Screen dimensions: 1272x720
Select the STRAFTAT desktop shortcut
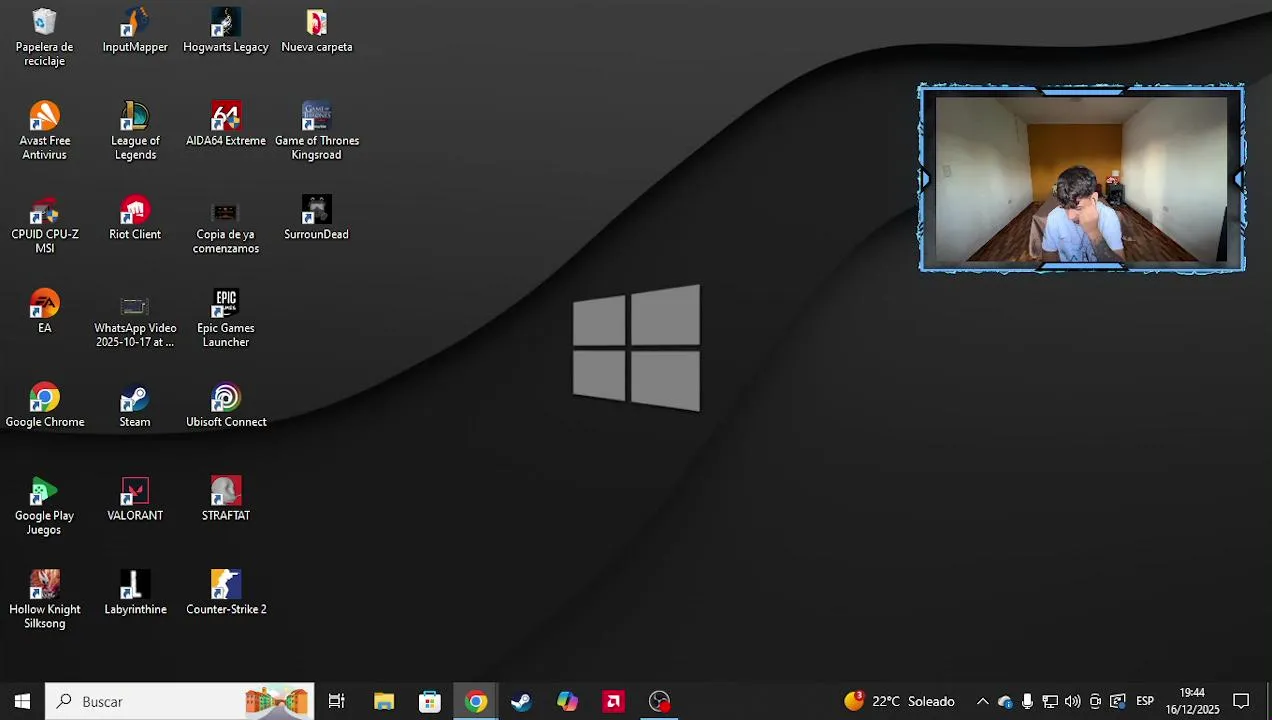click(x=226, y=499)
